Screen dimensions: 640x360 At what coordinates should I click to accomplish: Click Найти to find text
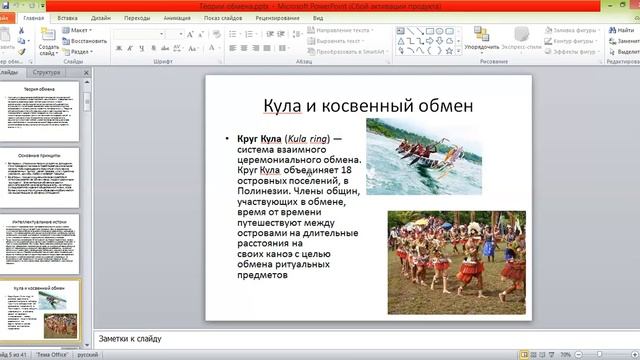pos(622,30)
